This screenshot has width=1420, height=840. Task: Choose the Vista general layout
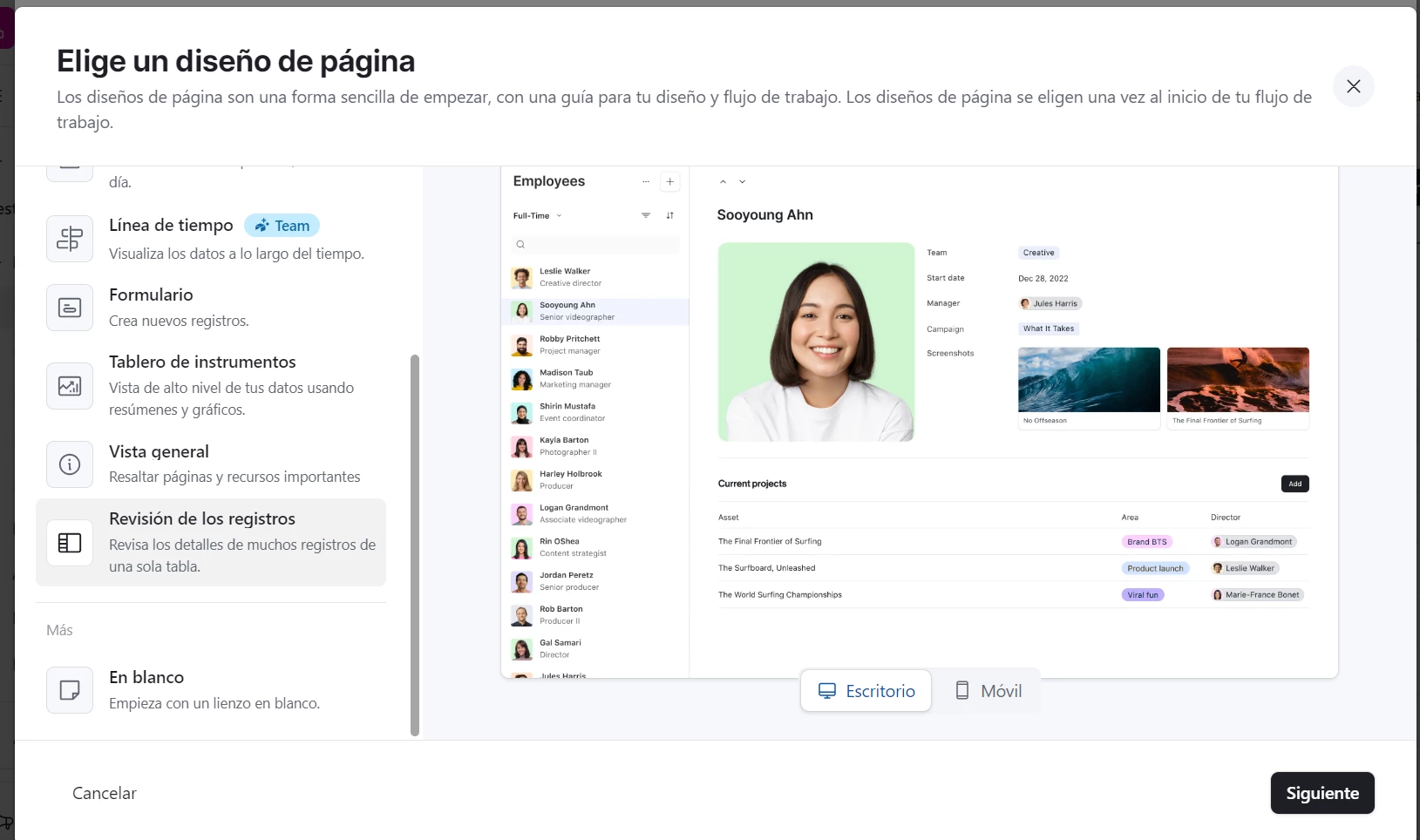coord(211,464)
